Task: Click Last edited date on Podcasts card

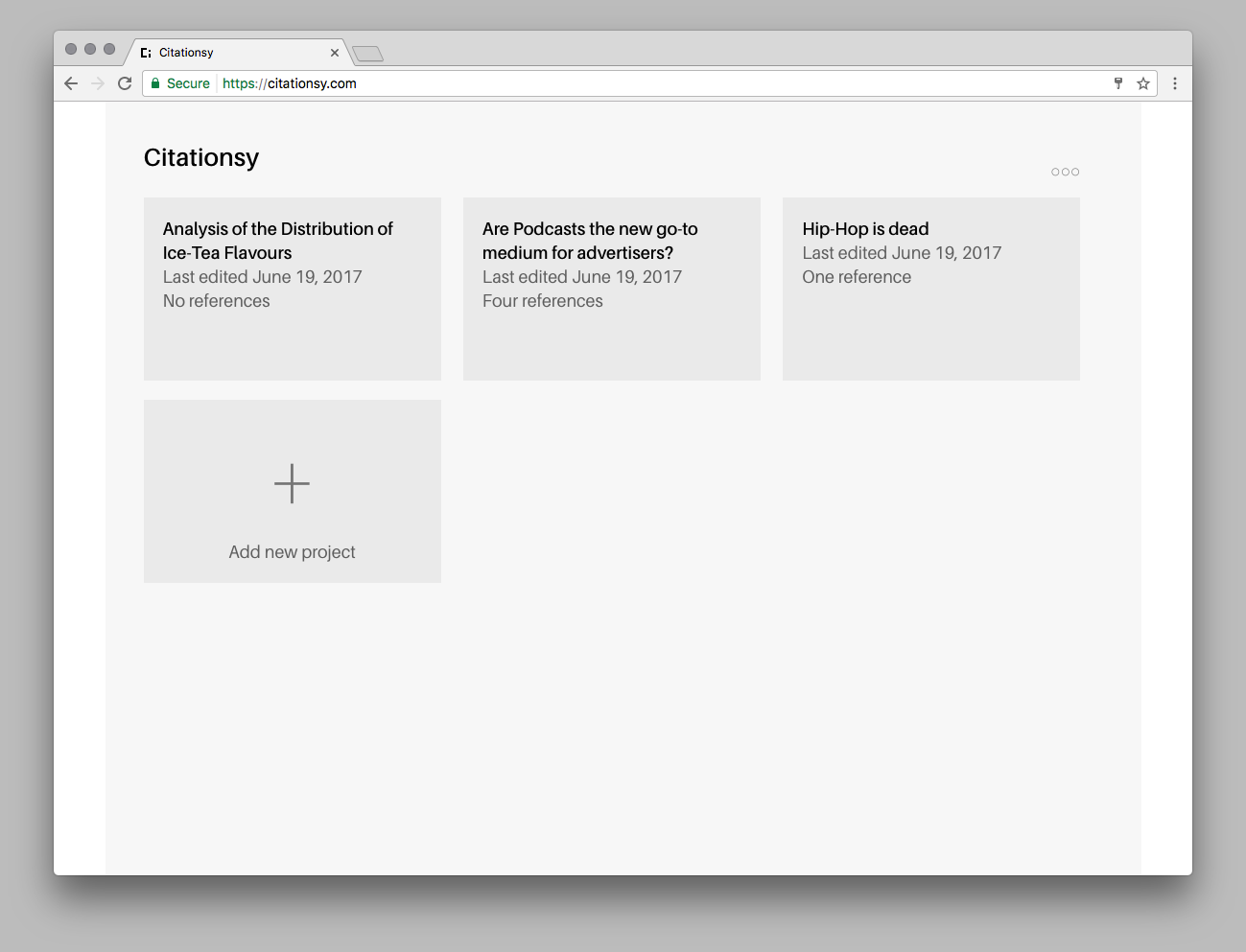Action: (x=582, y=277)
